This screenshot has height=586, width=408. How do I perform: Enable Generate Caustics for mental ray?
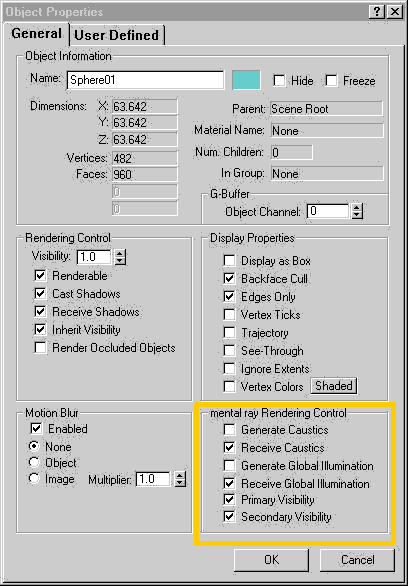(x=229, y=430)
